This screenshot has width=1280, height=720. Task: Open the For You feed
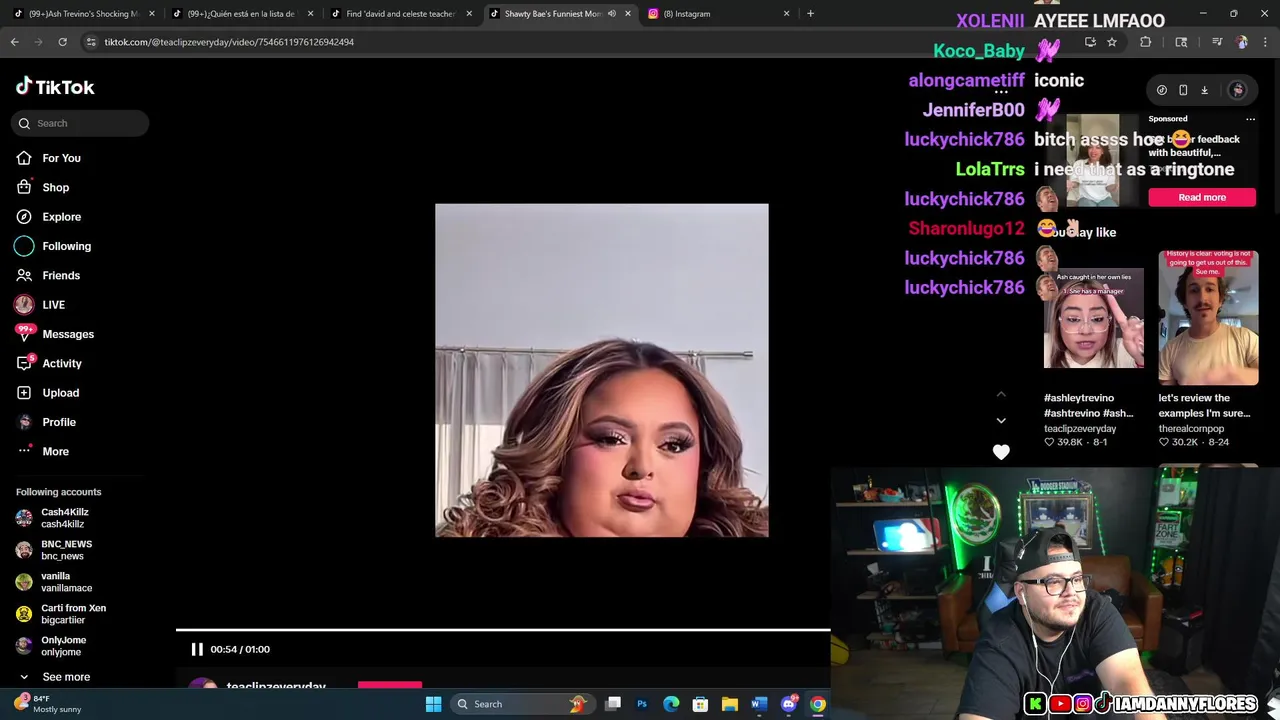point(61,158)
